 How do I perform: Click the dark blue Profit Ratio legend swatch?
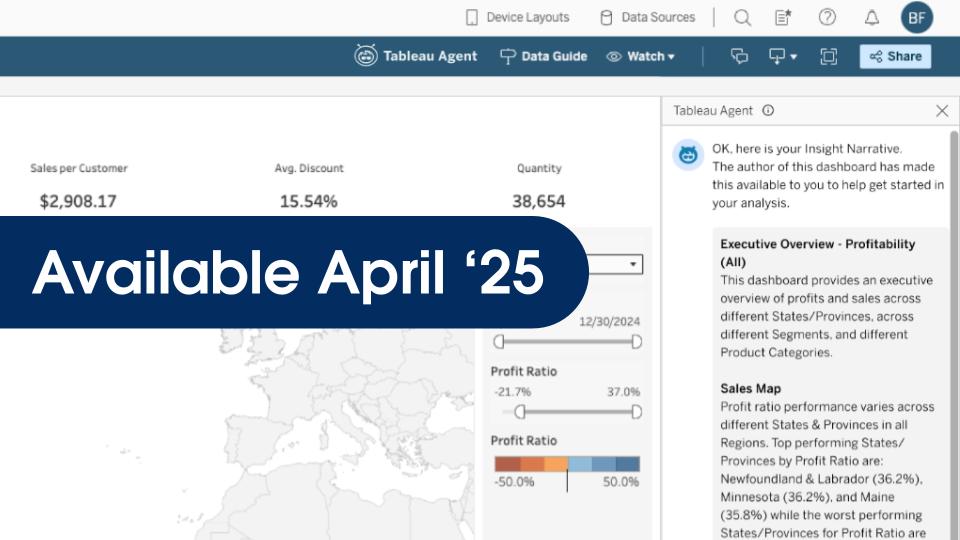(x=627, y=464)
